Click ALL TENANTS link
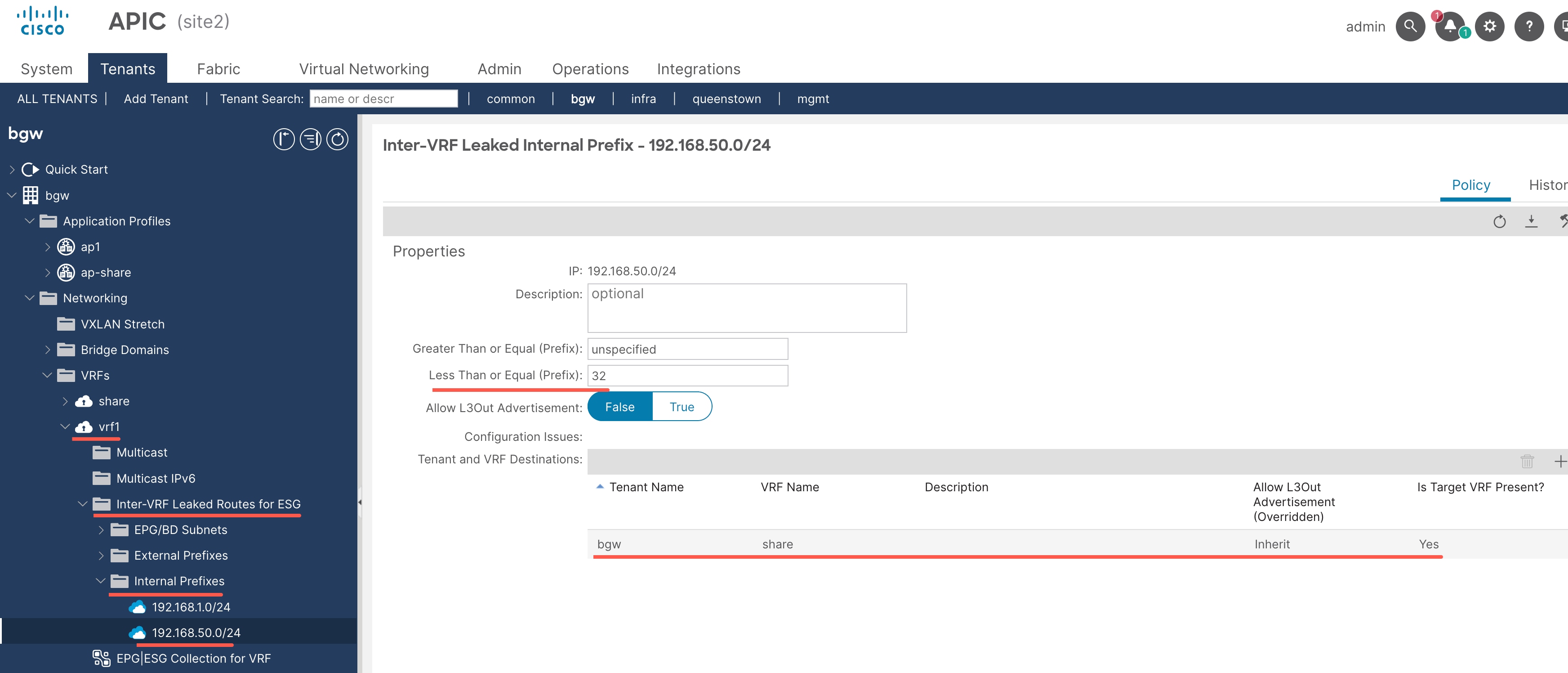The image size is (1568, 673). click(57, 99)
